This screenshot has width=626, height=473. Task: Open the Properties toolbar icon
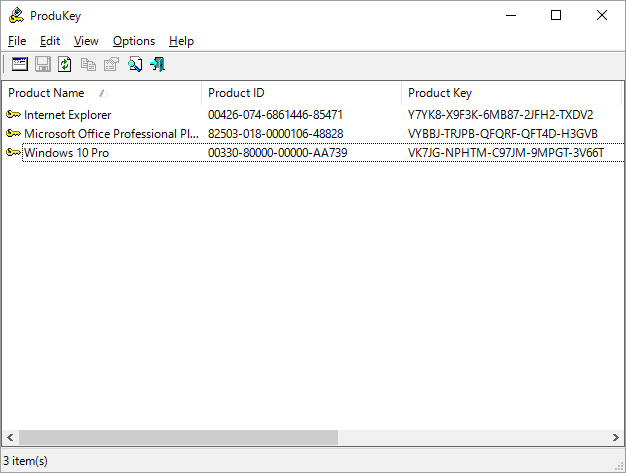pyautogui.click(x=111, y=65)
